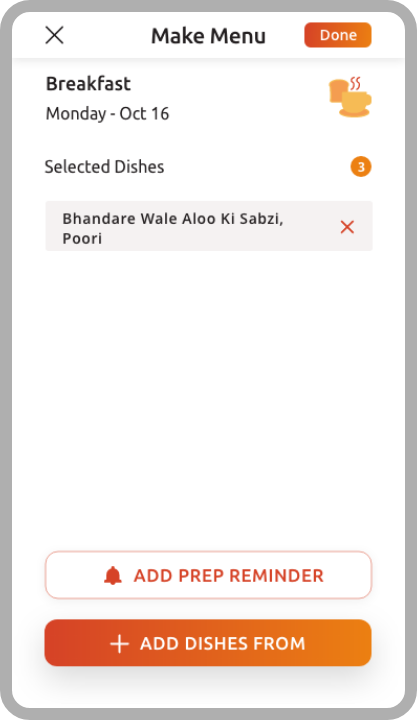Remove the Bhandare Wale Aloo Ki Sabzi dish
The width and height of the screenshot is (417, 720).
coord(347,227)
